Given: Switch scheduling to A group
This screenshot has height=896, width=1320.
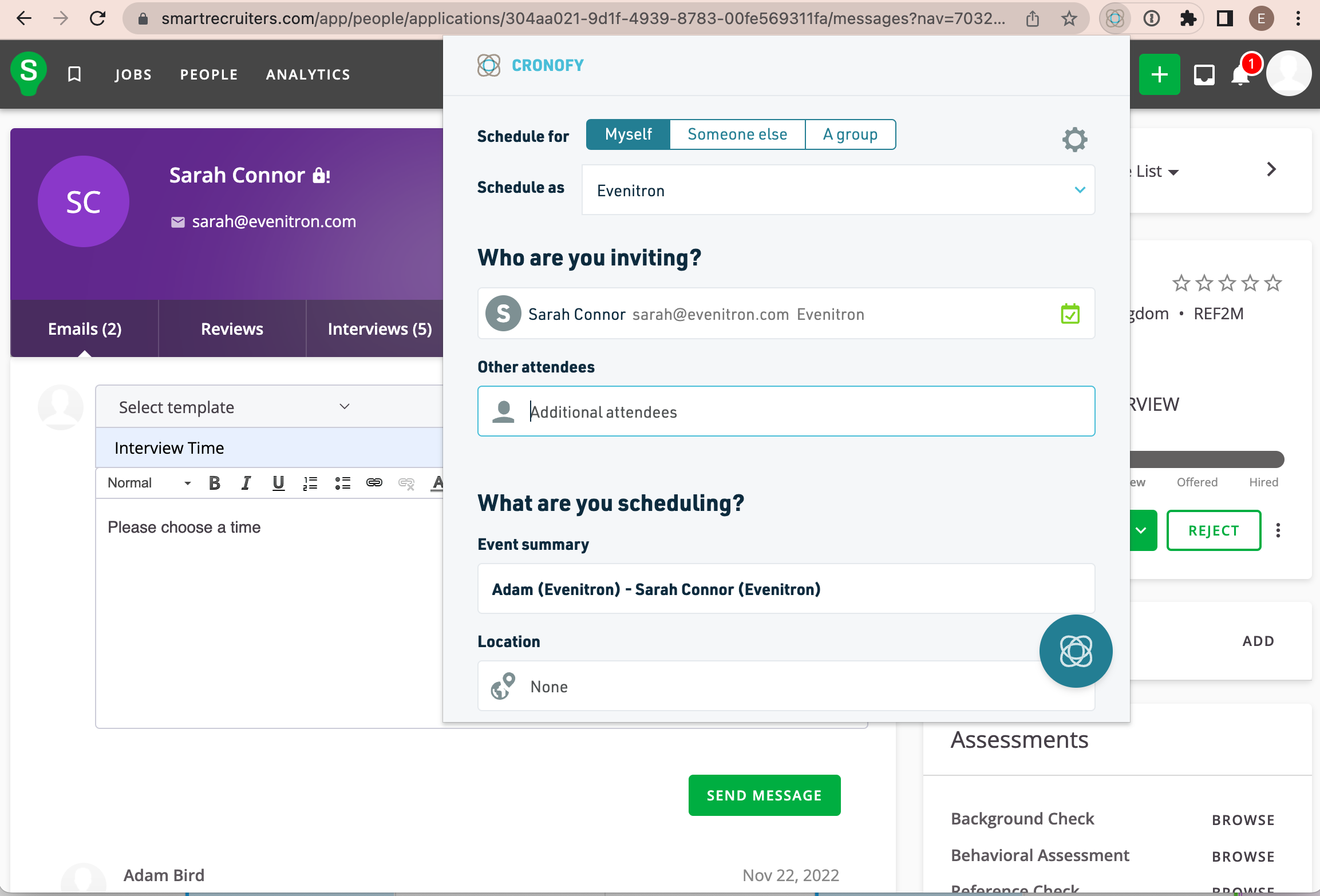Looking at the screenshot, I should (x=850, y=134).
